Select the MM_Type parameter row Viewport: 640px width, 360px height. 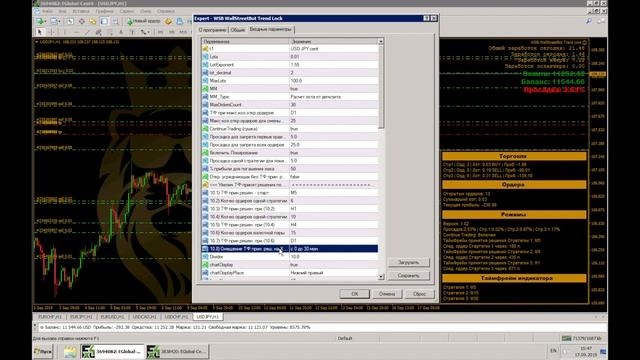pyautogui.click(x=289, y=97)
